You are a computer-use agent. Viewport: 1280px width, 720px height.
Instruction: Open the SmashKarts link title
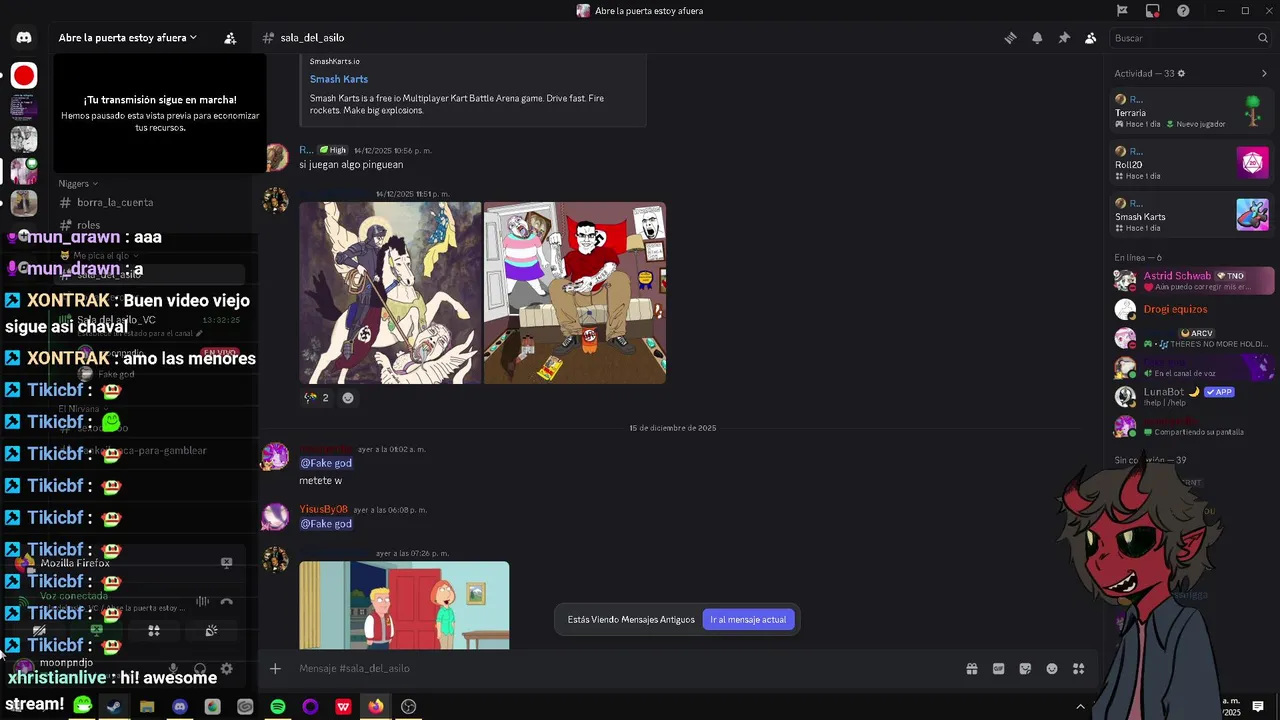(338, 79)
